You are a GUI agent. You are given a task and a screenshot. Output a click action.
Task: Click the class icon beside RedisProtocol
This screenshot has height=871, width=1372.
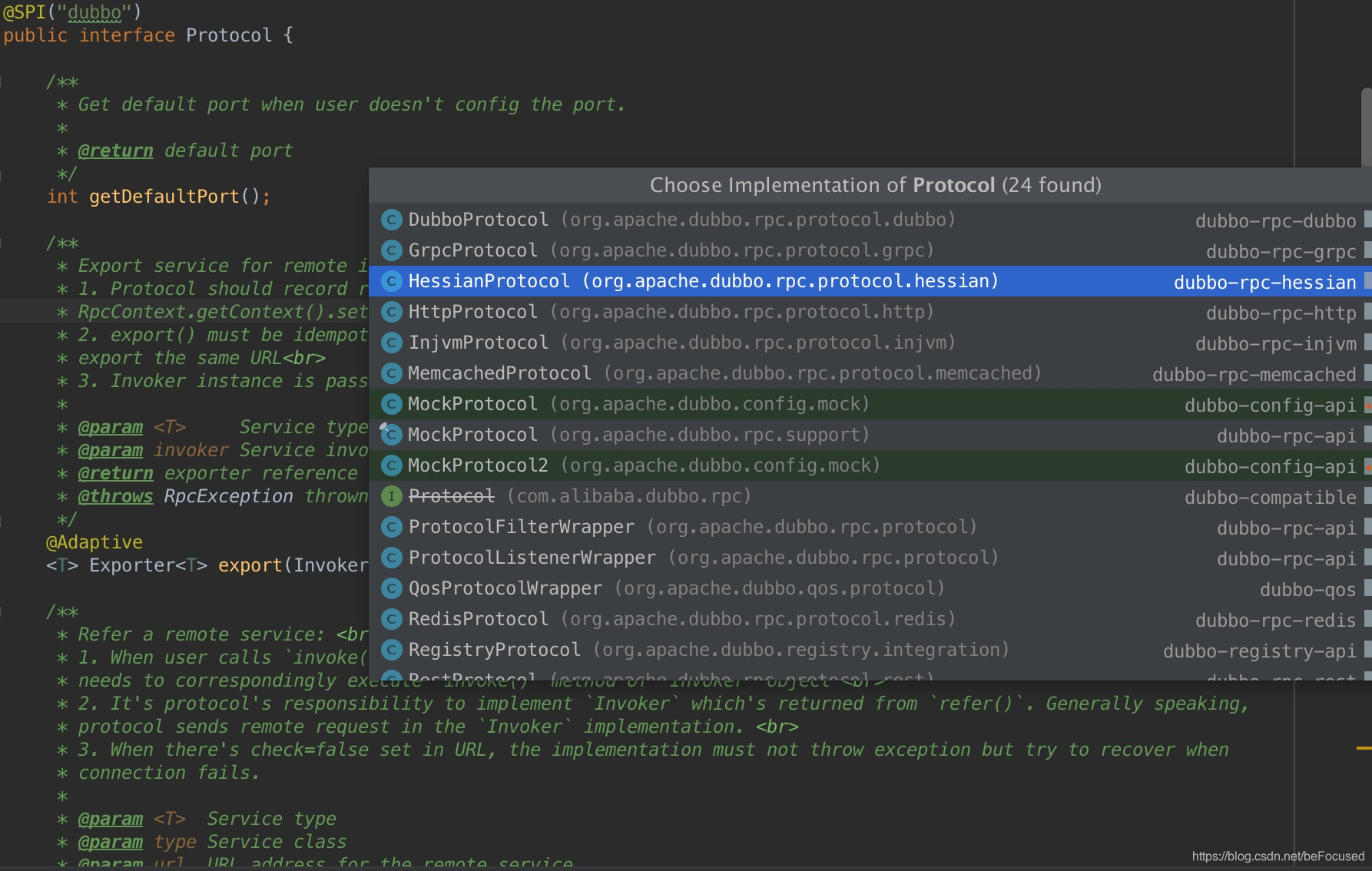(x=392, y=619)
